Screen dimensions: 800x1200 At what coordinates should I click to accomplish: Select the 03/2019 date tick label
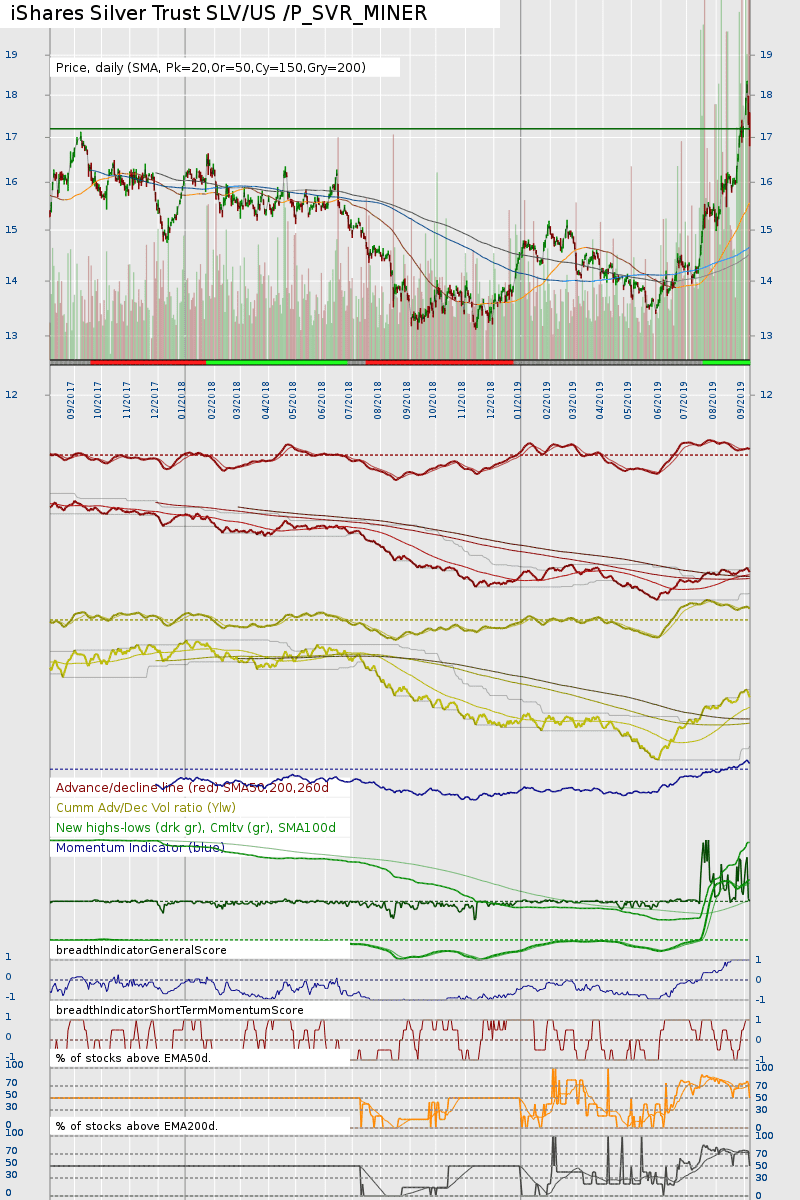point(573,399)
